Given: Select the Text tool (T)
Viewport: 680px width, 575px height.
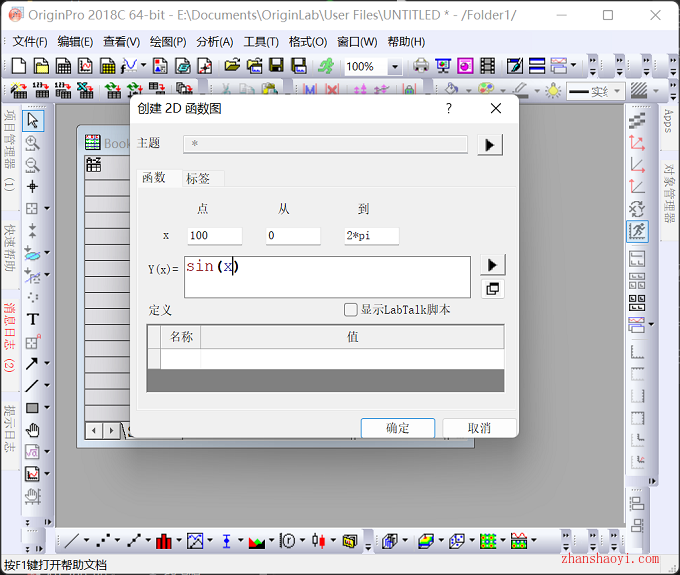Looking at the screenshot, I should click(x=33, y=320).
